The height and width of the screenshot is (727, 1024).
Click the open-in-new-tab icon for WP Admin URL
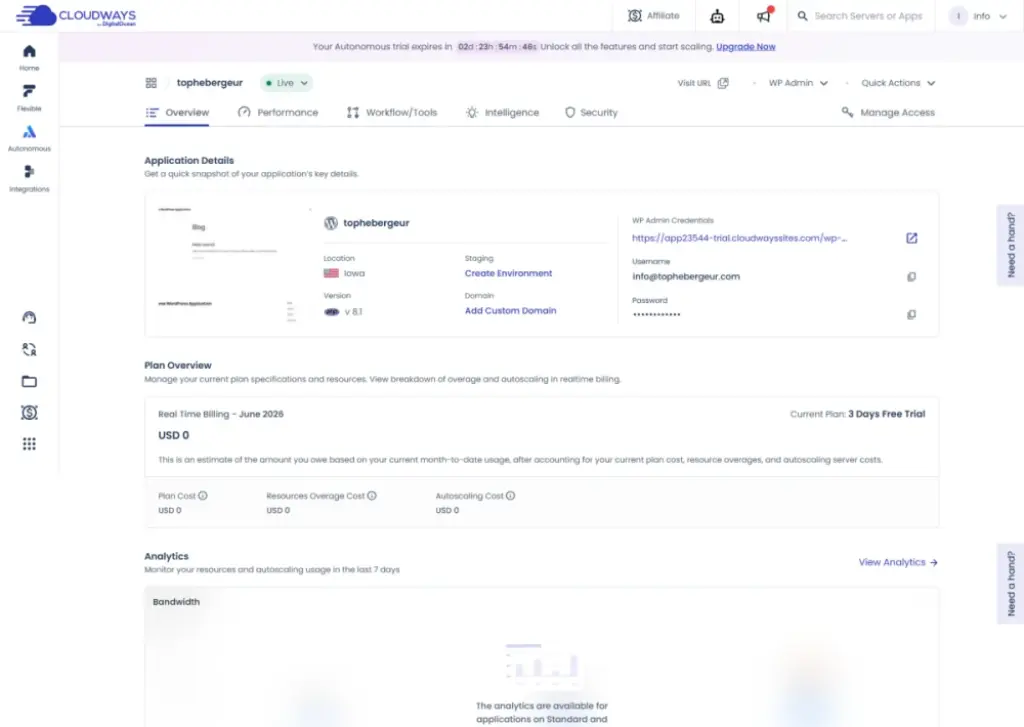click(912, 238)
